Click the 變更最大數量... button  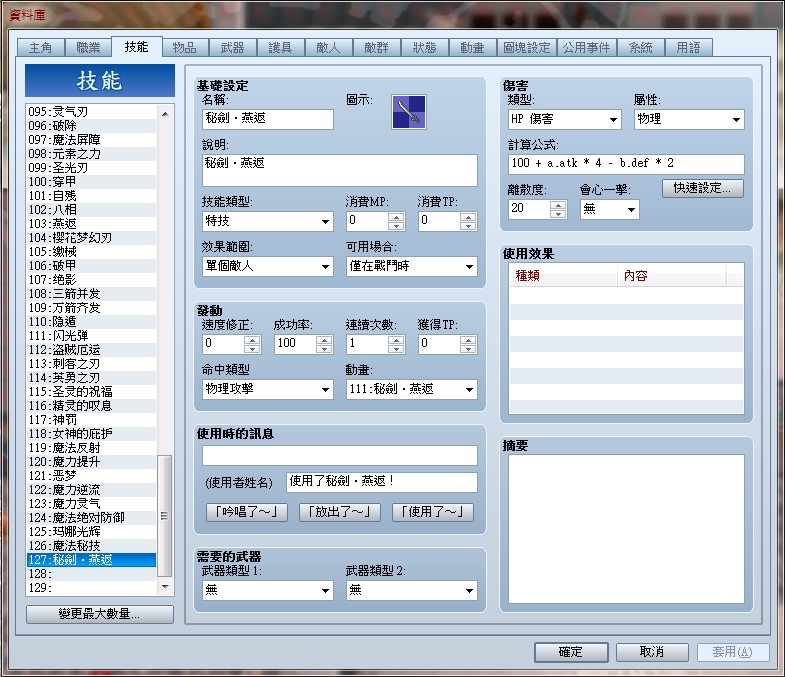(100, 614)
